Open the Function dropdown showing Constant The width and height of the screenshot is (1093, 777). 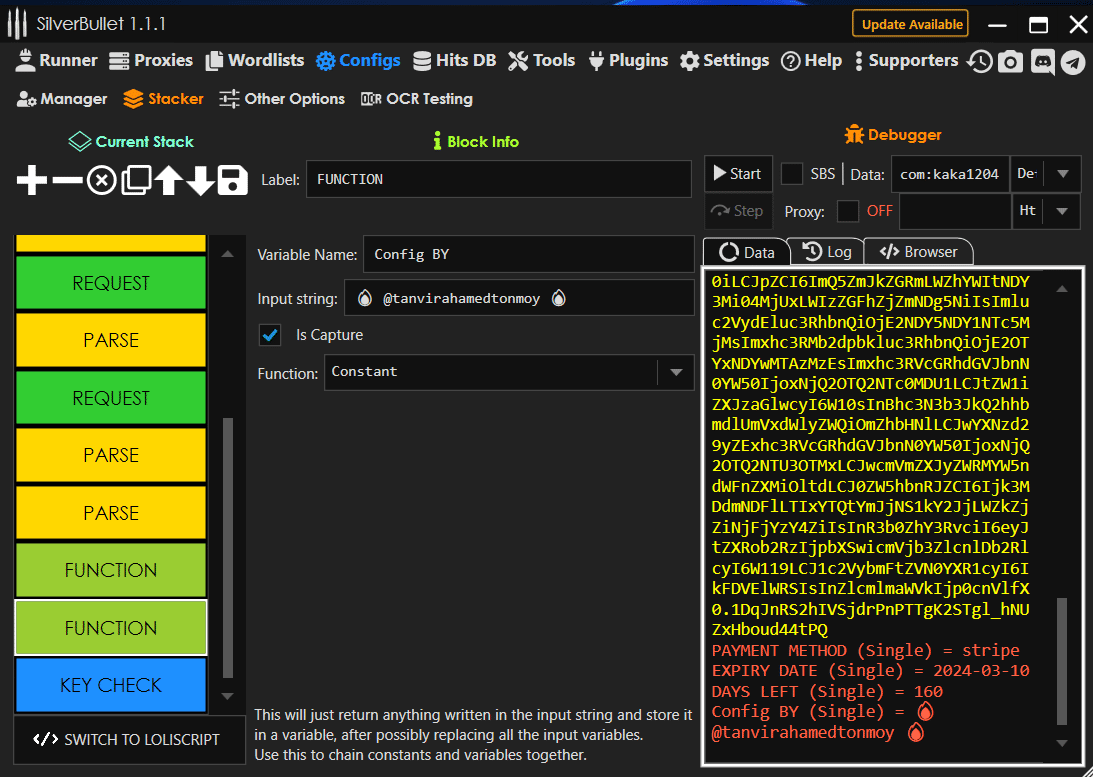509,373
